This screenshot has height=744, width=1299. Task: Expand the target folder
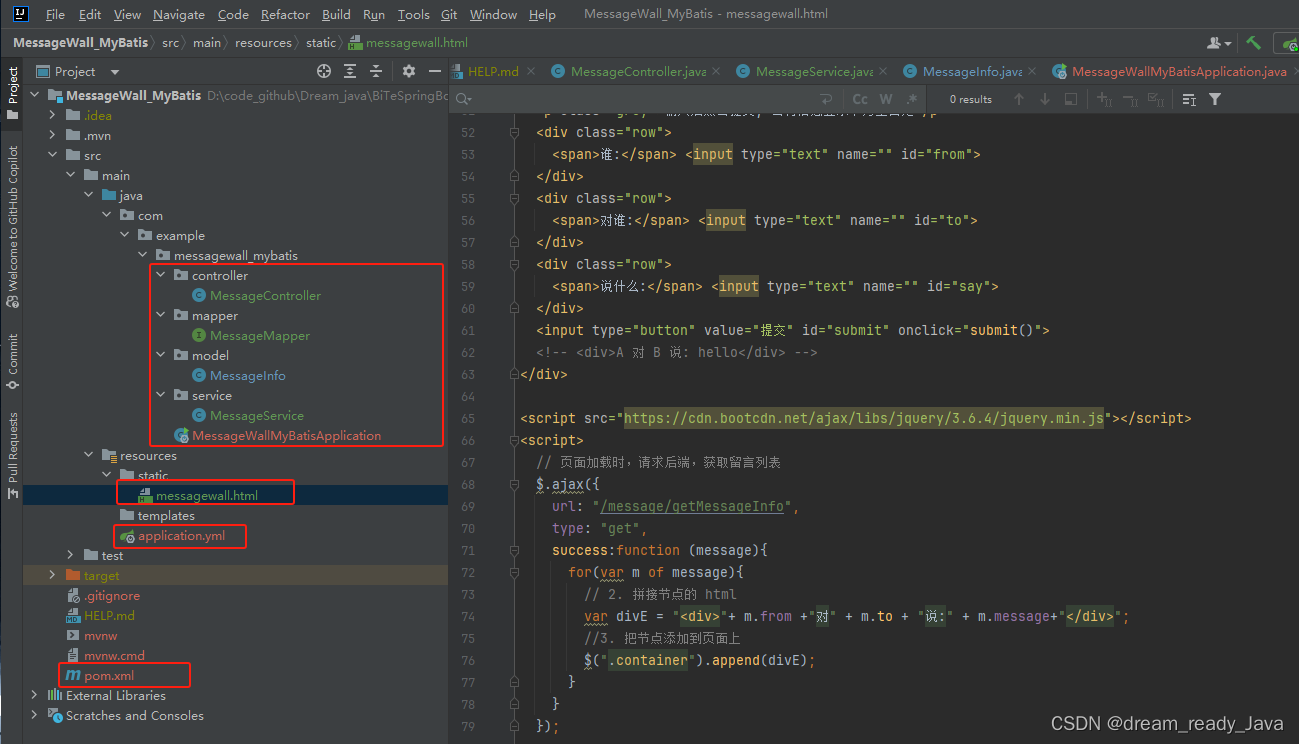point(54,575)
